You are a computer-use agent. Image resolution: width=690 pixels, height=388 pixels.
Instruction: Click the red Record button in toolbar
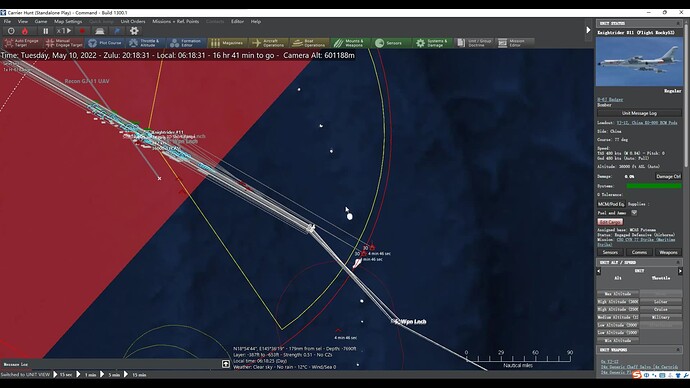click(x=82, y=31)
